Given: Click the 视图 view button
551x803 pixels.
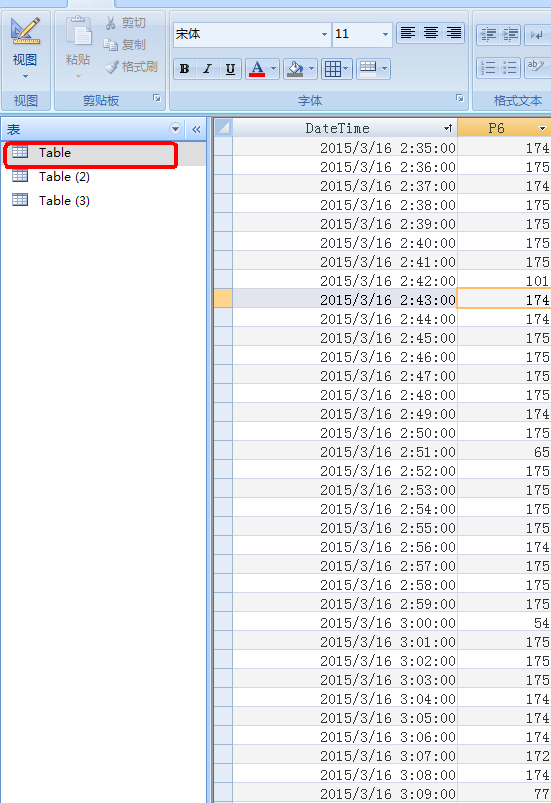Looking at the screenshot, I should (25, 50).
